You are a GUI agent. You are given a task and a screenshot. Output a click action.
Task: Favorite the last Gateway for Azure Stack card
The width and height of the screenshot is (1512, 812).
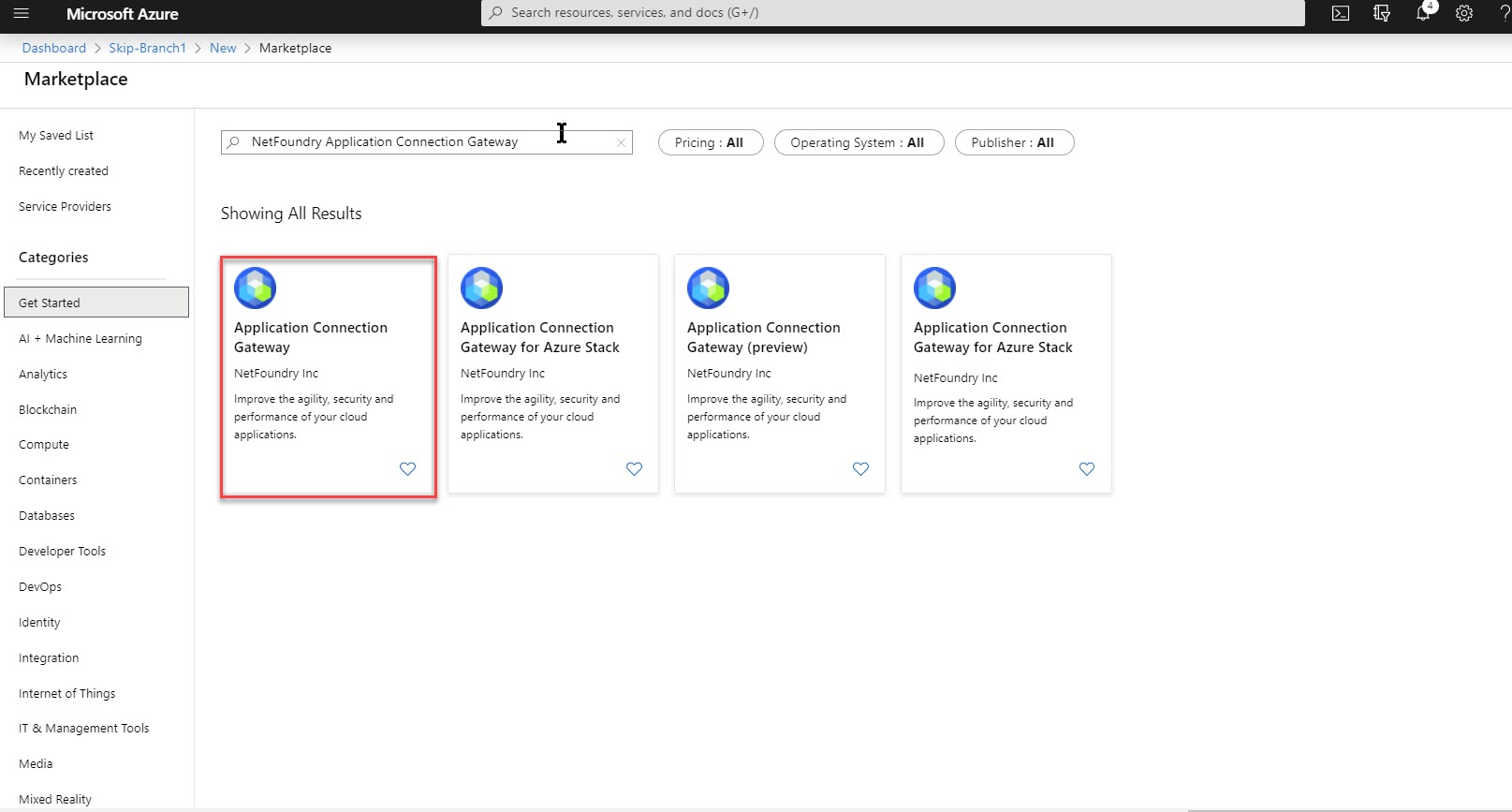click(x=1087, y=469)
